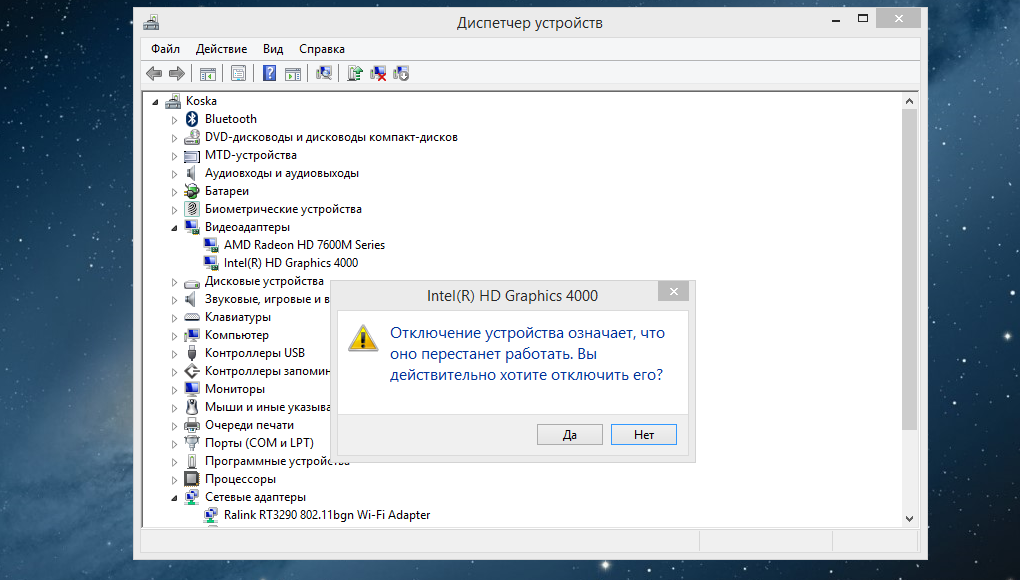Collapse the Видеоадаптеры node
Screen dimensions: 1020x580
174,228
